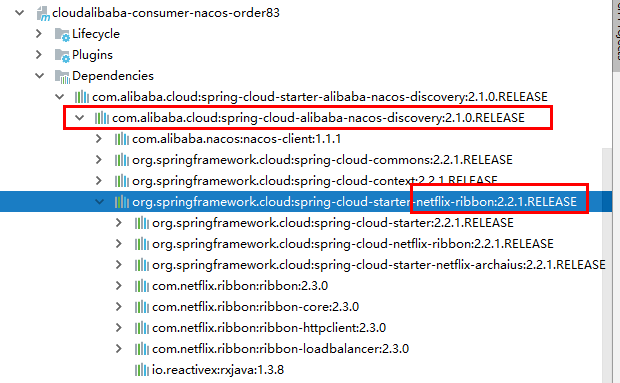
Task: Click library icon of spring-cloud-starter-alibaba-nacos-discovery
Action: 82,97
